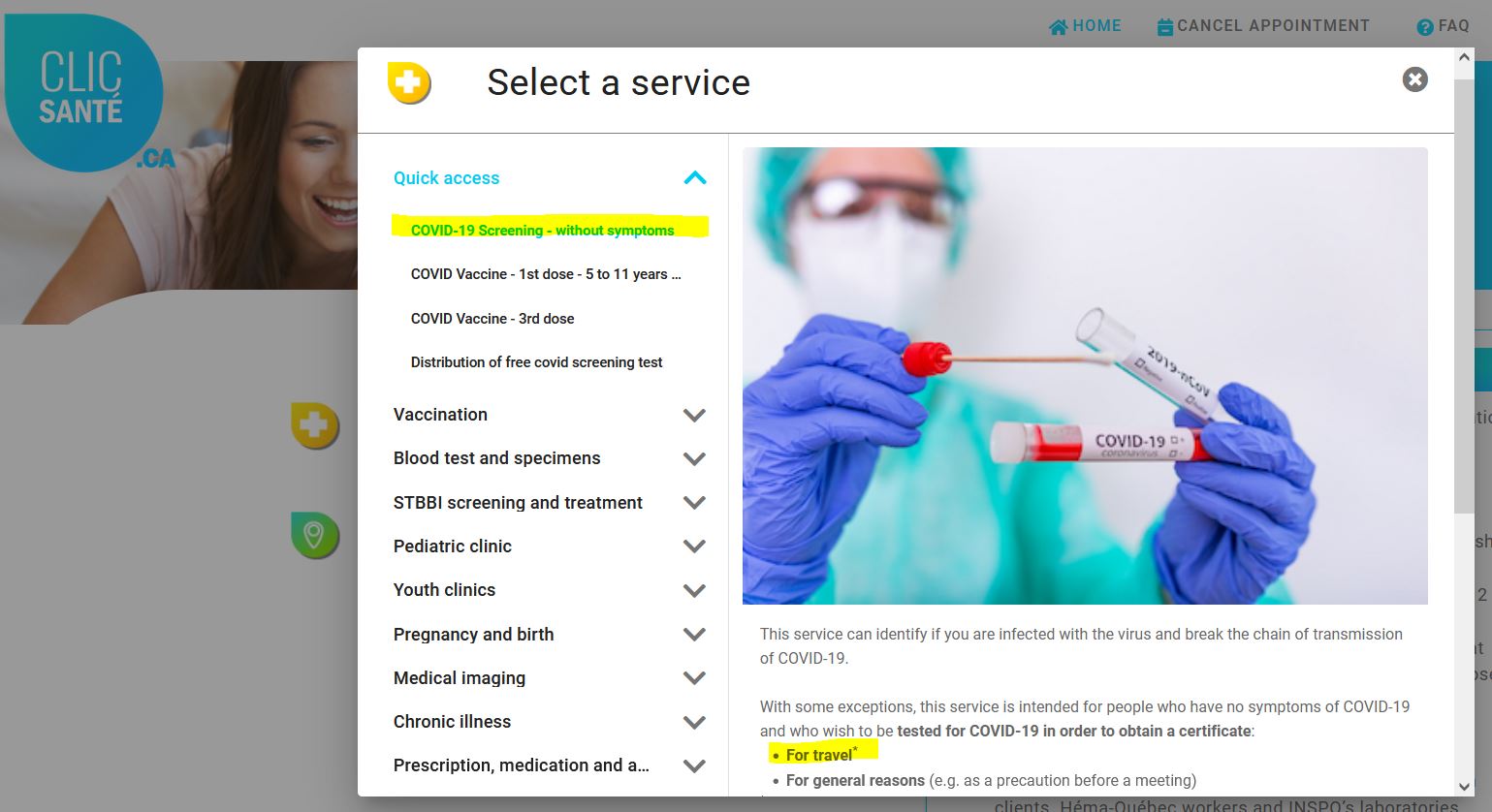Viewport: 1492px width, 812px height.
Task: Click the dialog scrollbar down arrow
Action: tap(1464, 787)
